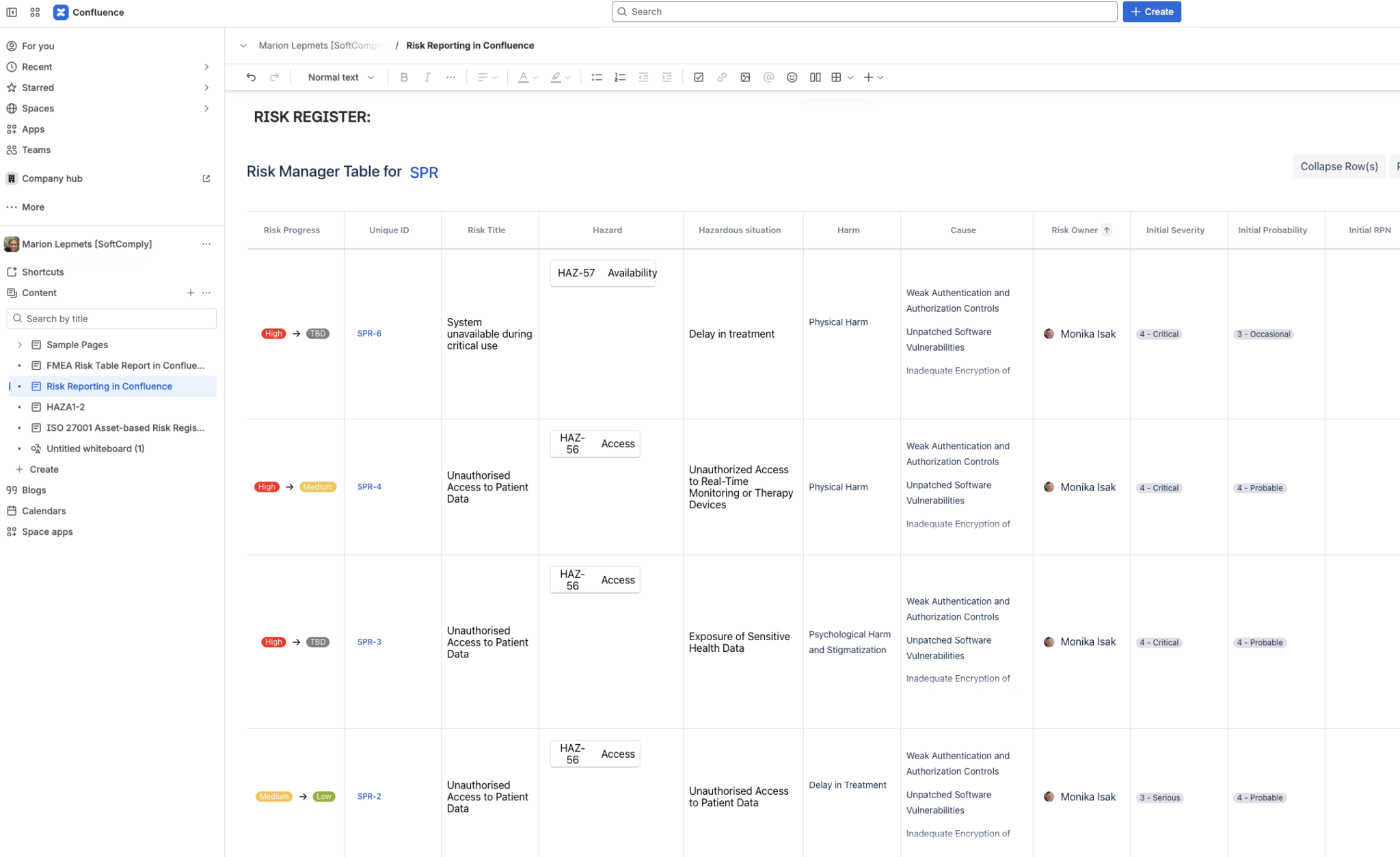
Task: Expand the Spaces section
Action: [206, 108]
